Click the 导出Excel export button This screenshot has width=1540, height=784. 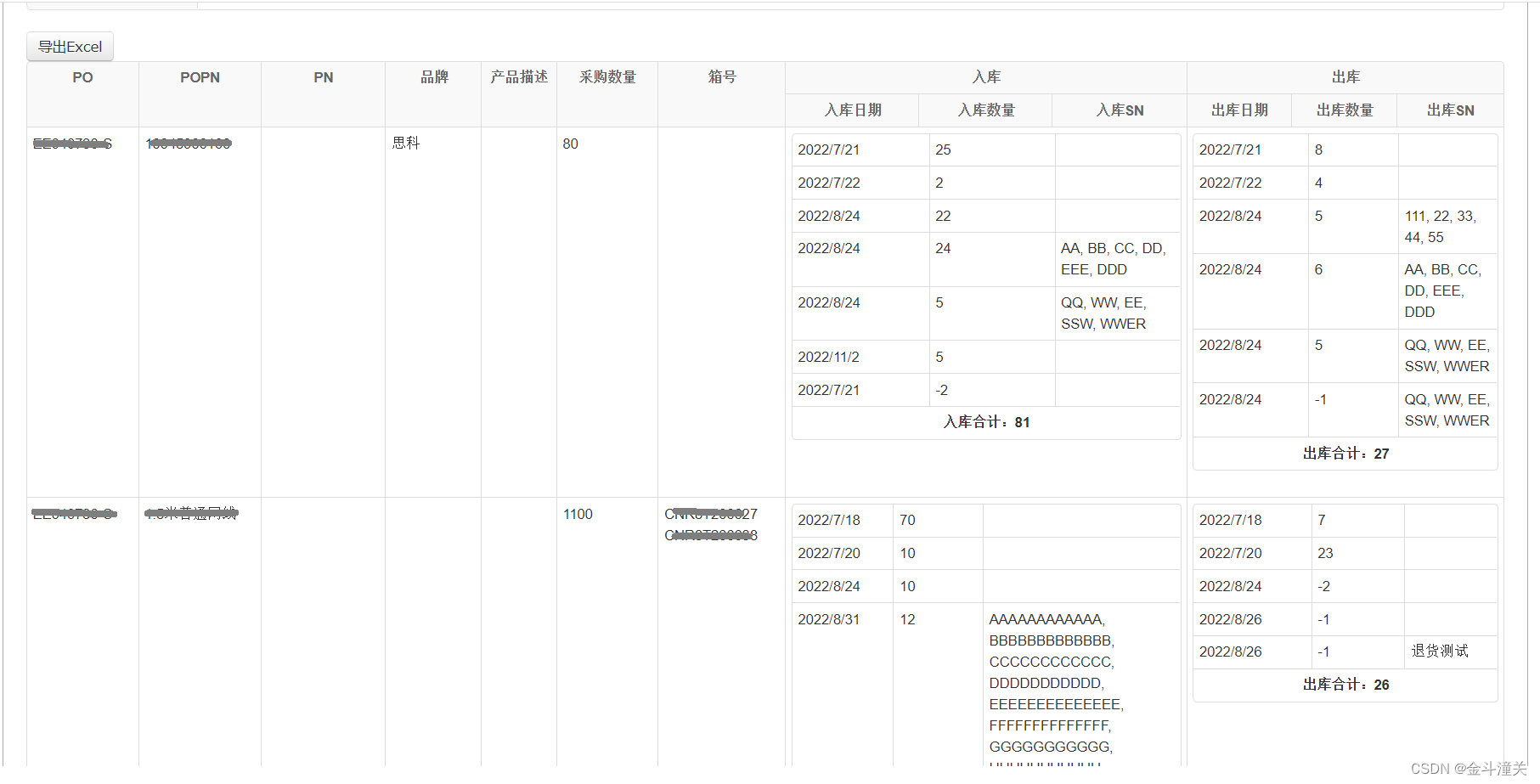(70, 47)
